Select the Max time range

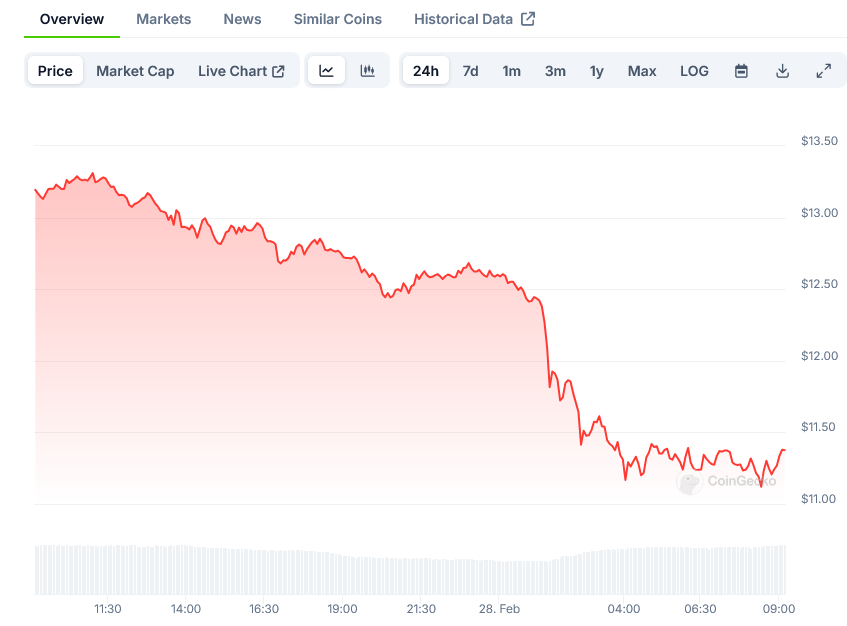(642, 71)
